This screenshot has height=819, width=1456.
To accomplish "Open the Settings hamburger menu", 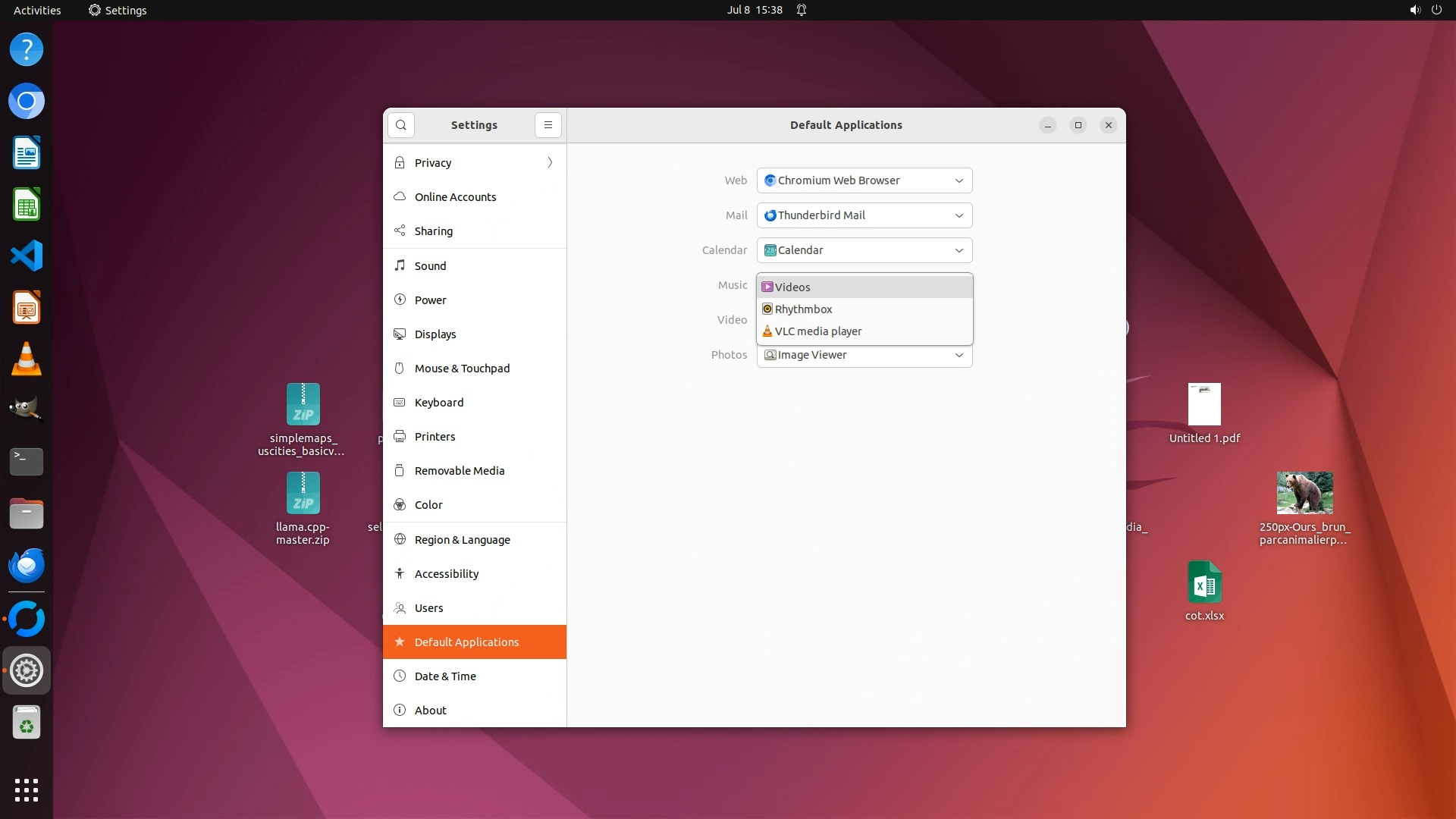I will point(548,125).
